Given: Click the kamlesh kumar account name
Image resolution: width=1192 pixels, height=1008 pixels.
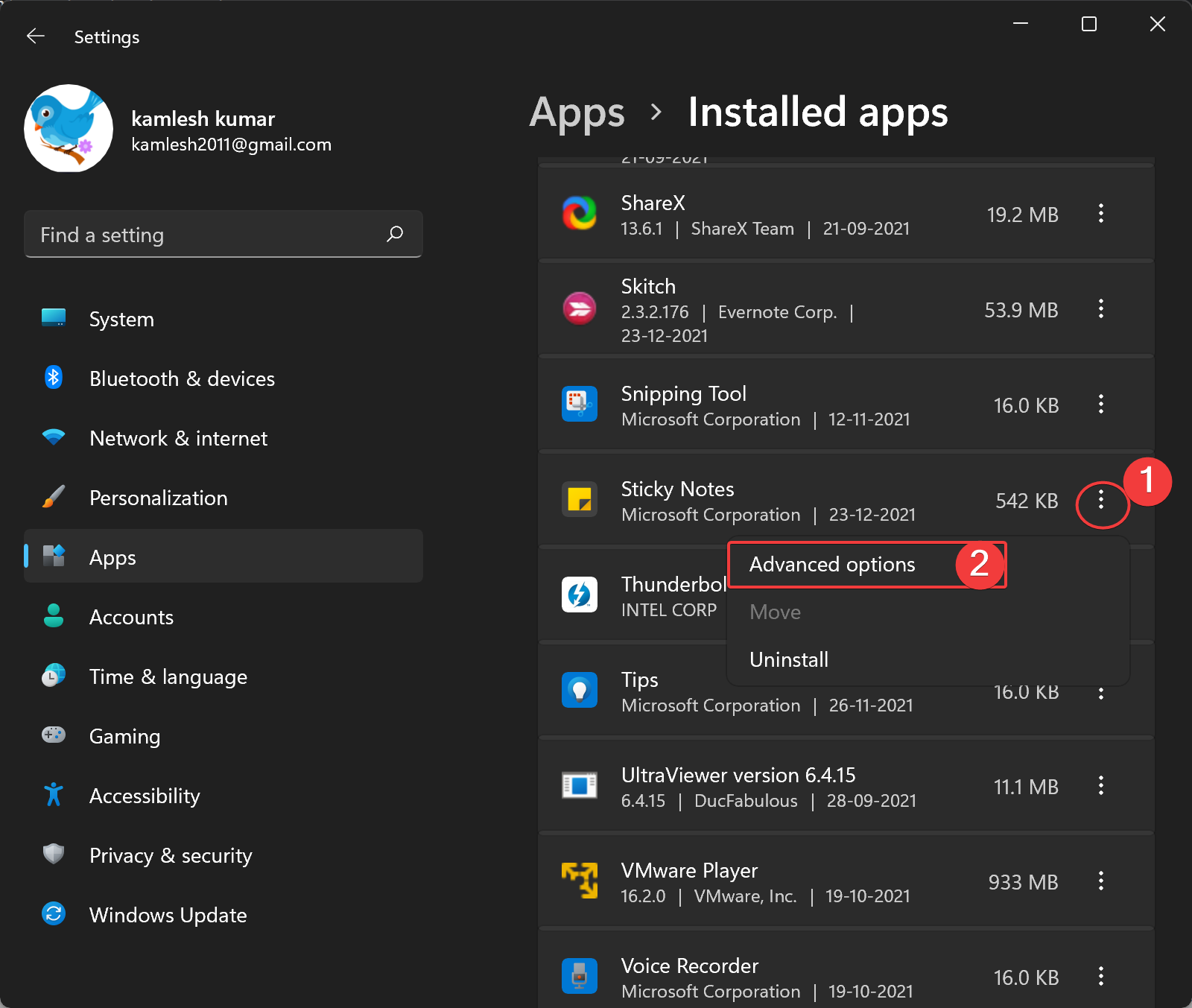Looking at the screenshot, I should click(x=203, y=118).
